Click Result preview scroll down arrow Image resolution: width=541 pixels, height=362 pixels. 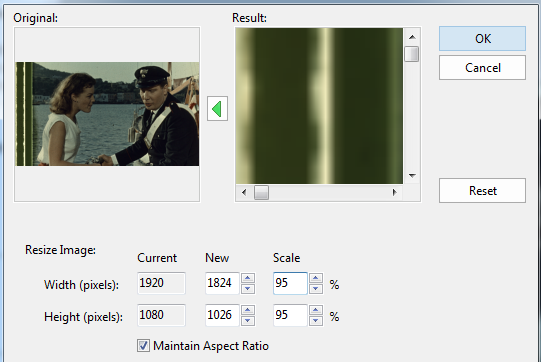[412, 176]
